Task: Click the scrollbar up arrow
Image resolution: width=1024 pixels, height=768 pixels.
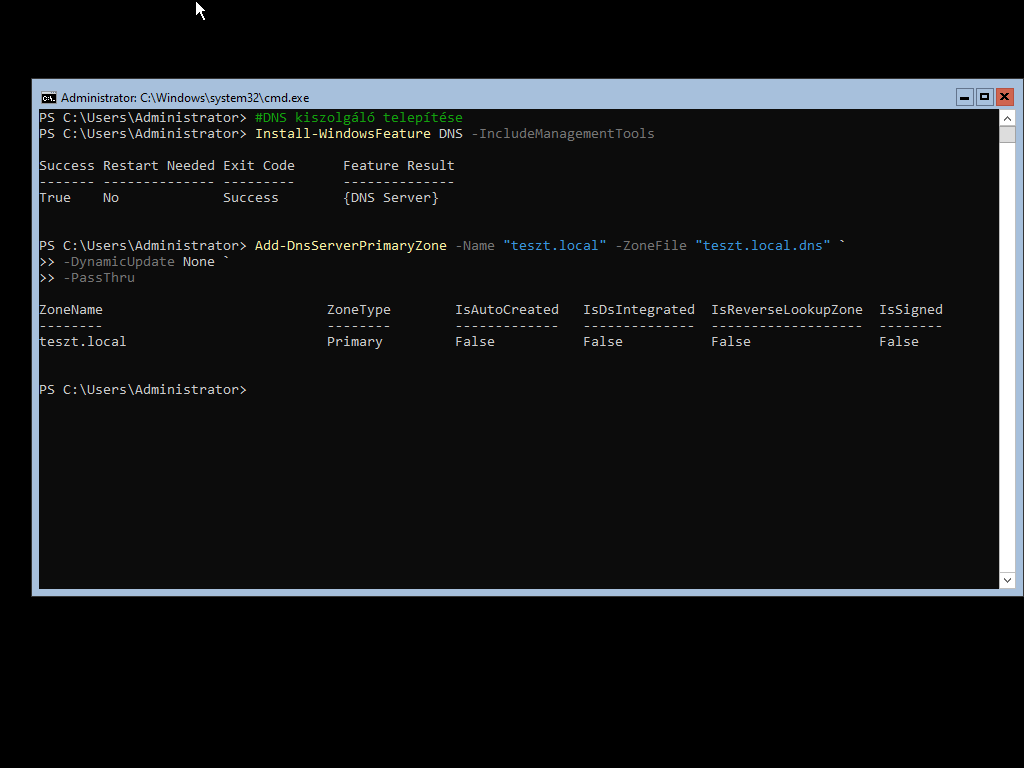Action: [x=1007, y=118]
